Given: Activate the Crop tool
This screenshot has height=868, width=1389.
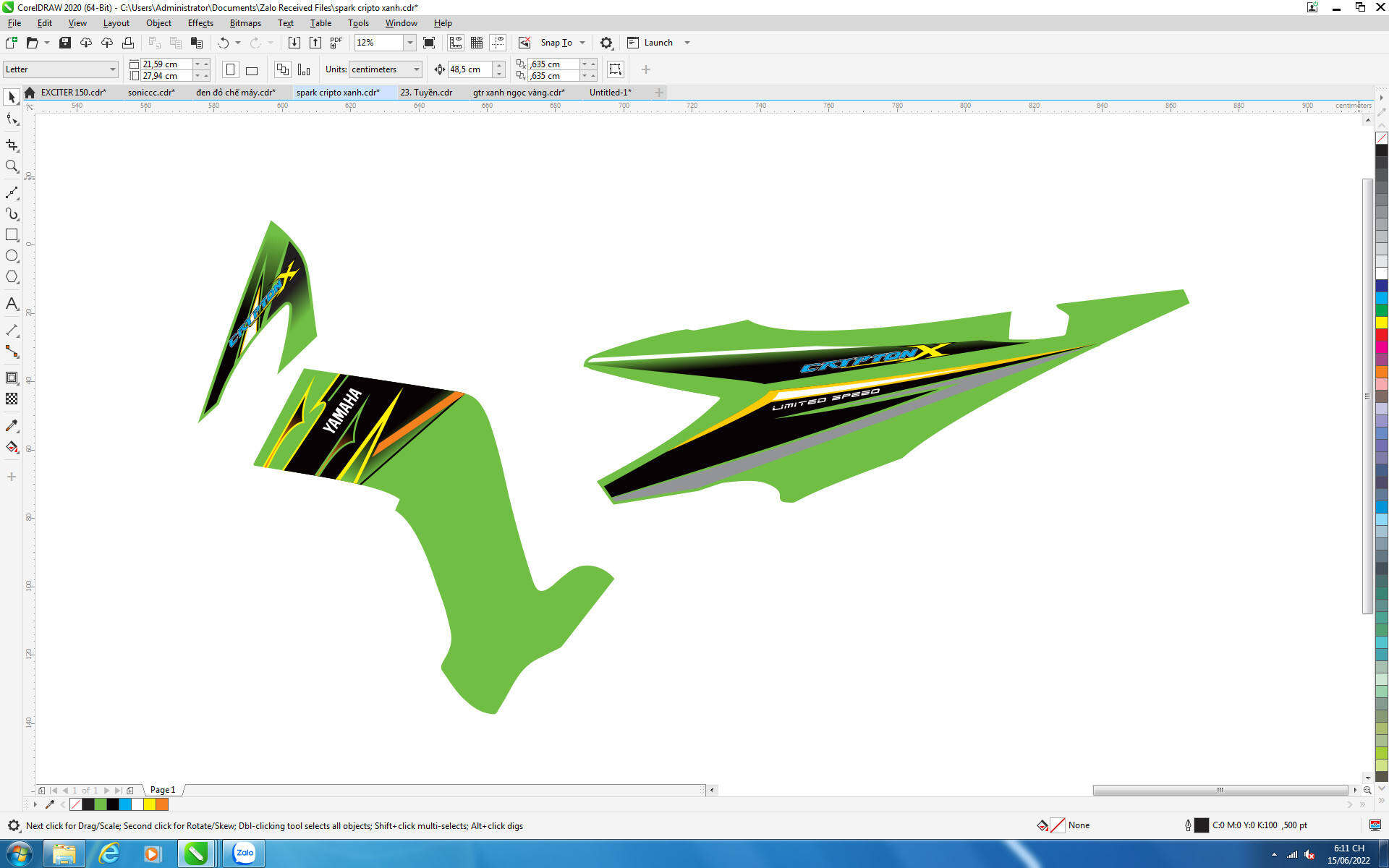Looking at the screenshot, I should [12, 145].
